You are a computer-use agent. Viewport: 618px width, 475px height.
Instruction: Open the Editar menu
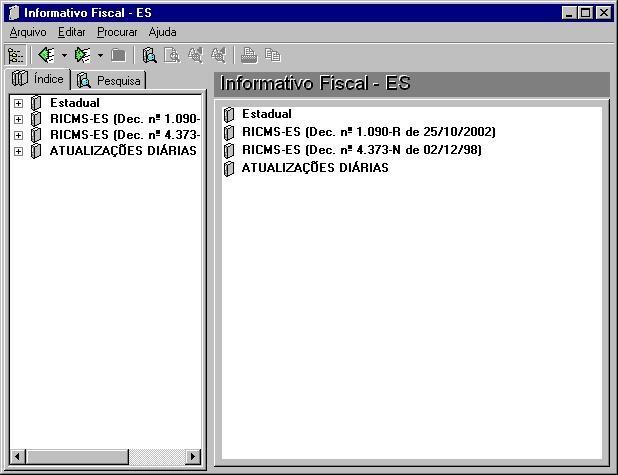pos(72,32)
